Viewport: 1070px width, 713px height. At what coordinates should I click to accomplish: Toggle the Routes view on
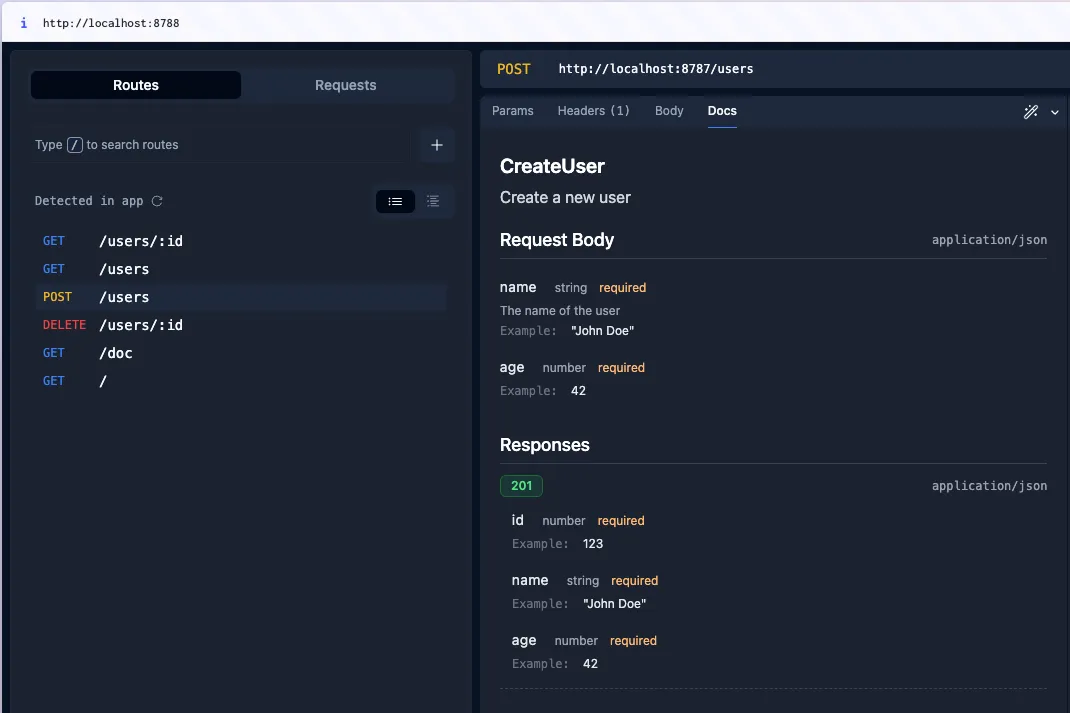pyautogui.click(x=135, y=85)
